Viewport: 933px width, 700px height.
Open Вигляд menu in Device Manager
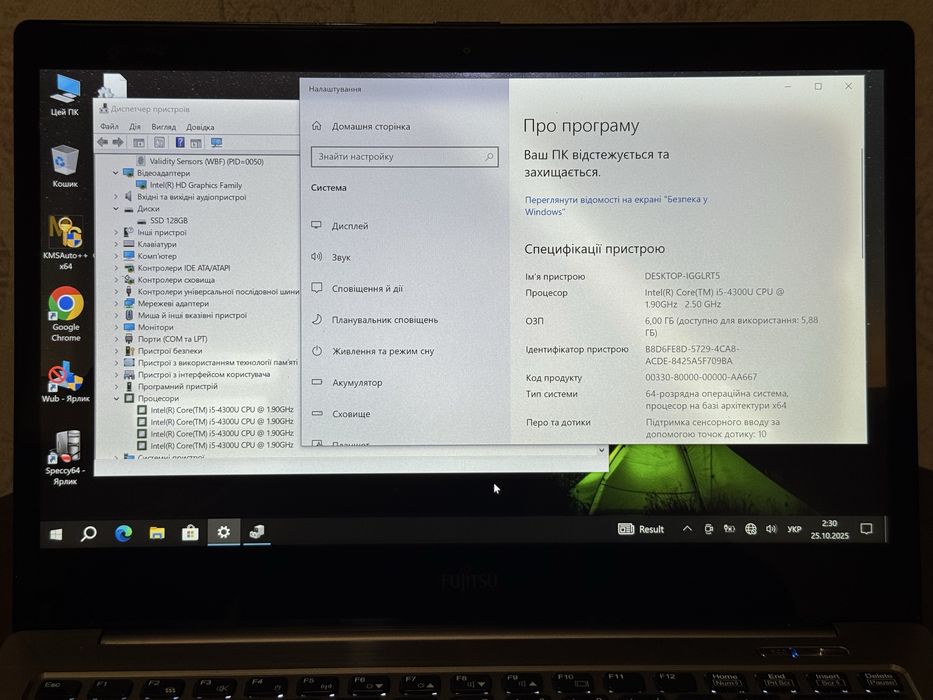pyautogui.click(x=164, y=127)
